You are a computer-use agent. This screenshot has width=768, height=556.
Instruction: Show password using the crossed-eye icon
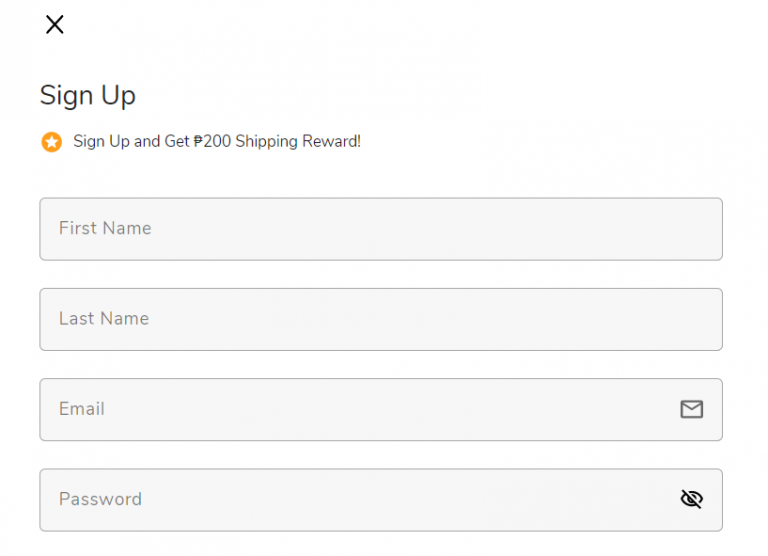[x=691, y=499]
